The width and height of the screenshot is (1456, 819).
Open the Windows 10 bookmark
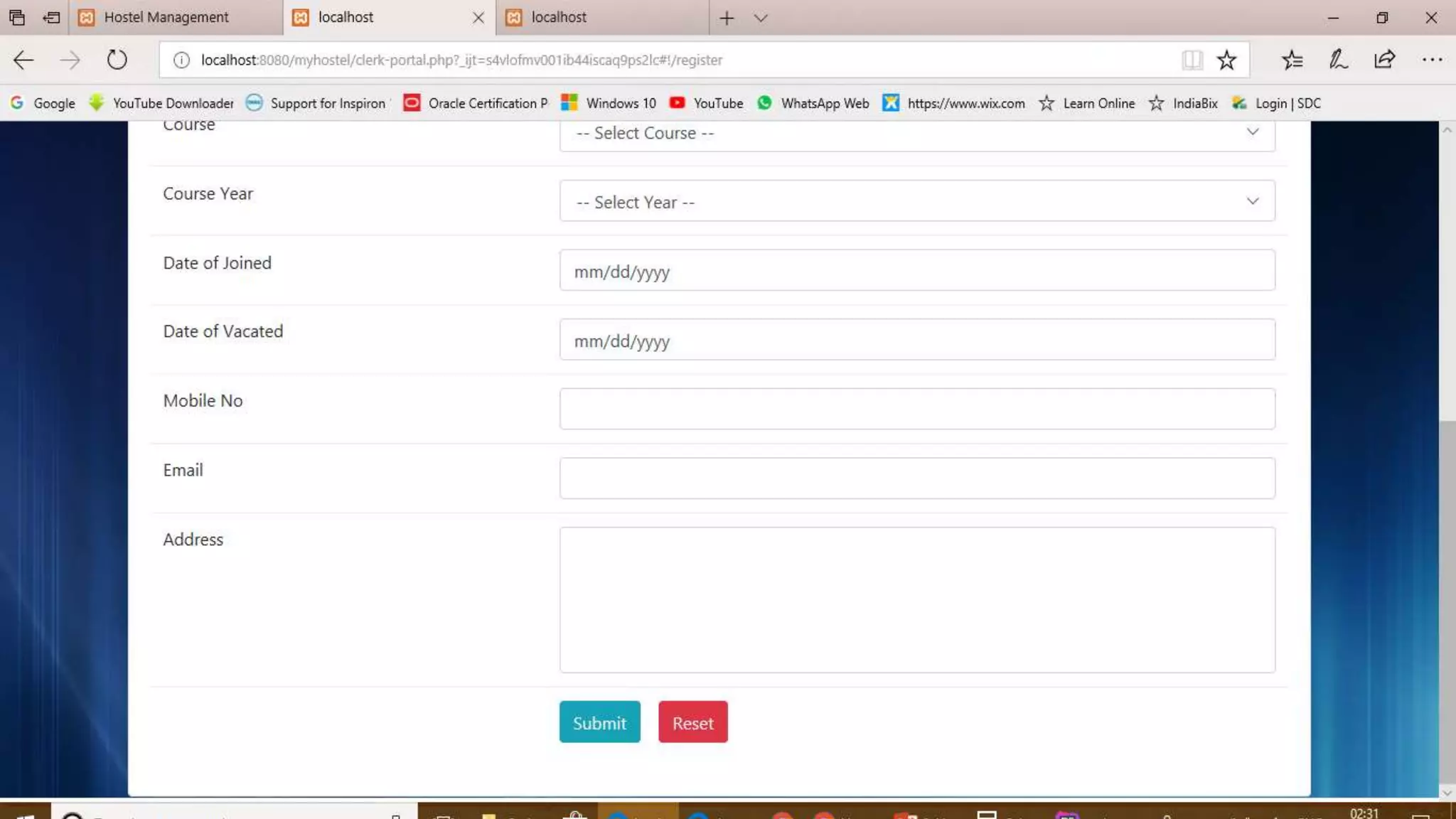pyautogui.click(x=609, y=103)
